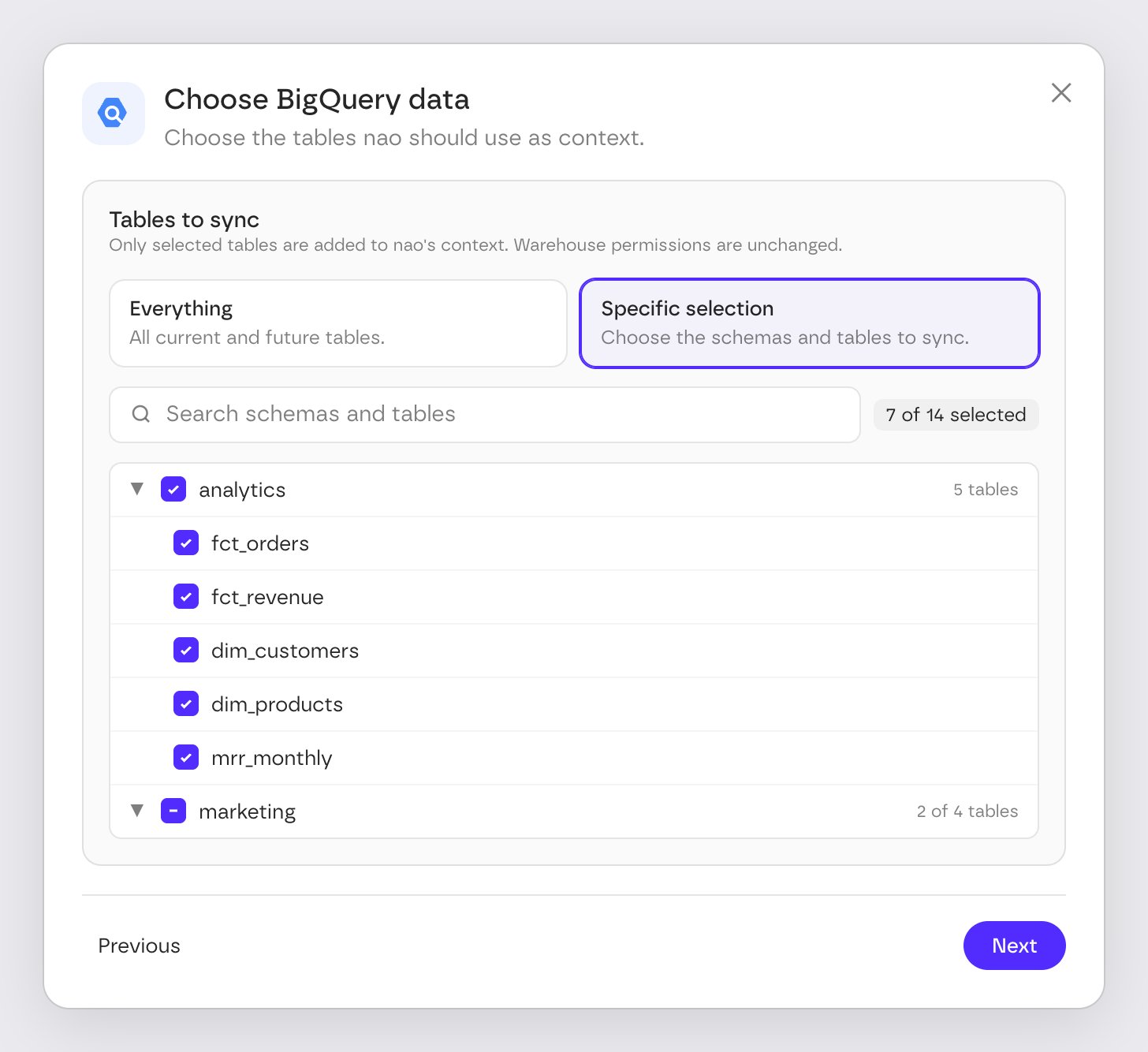
Task: Click the fct_revenue table name
Action: pyautogui.click(x=267, y=597)
